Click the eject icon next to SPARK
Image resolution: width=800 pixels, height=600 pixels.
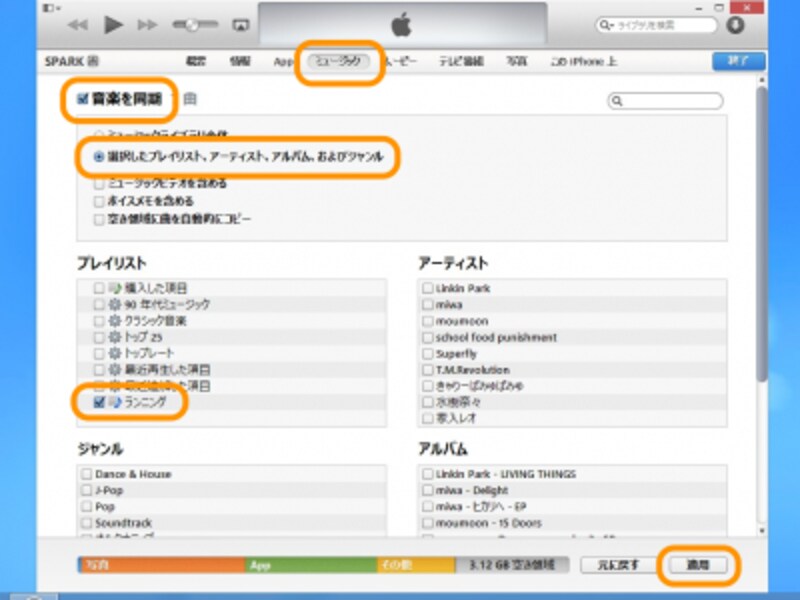click(x=93, y=61)
